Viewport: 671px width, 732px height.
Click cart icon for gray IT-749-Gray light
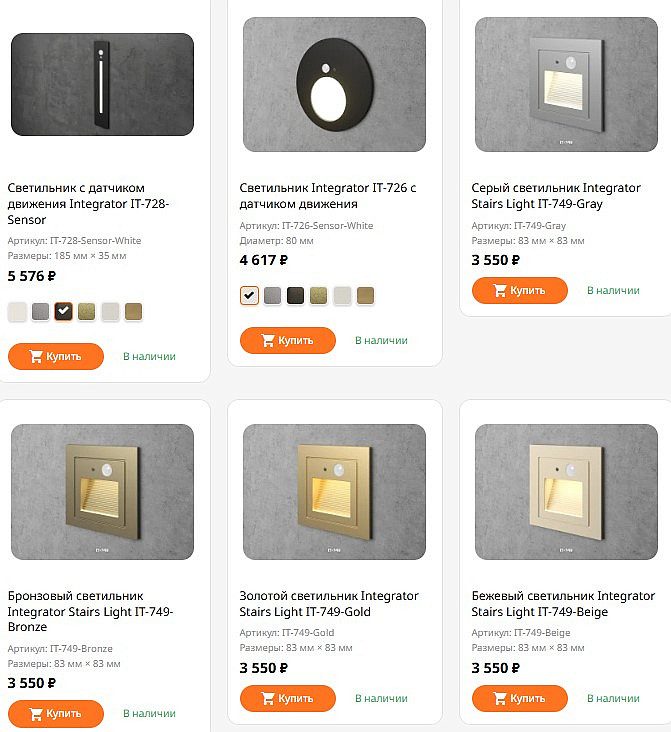click(500, 290)
